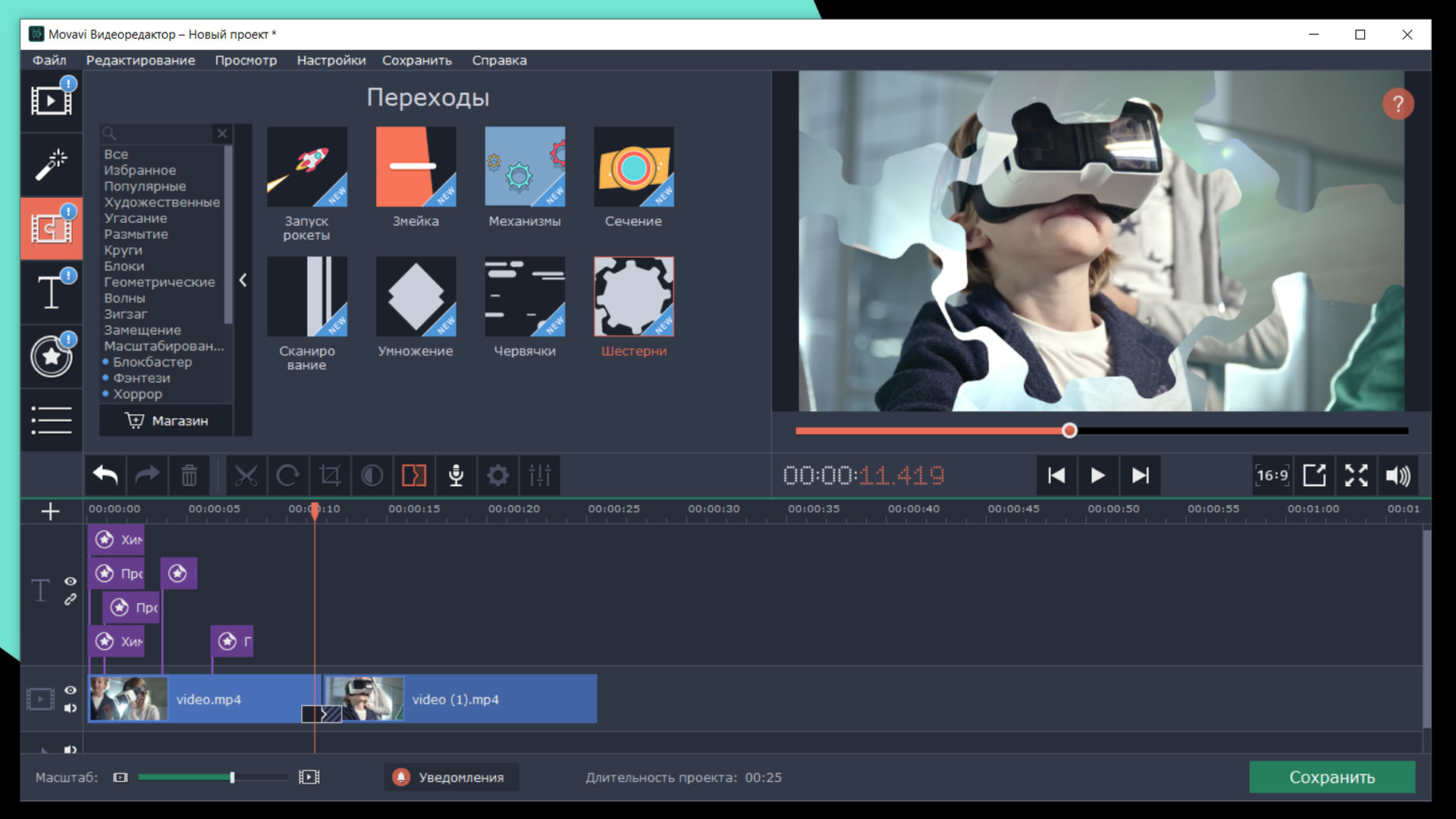Open the Настройки menu
1456x819 pixels.
pos(331,60)
